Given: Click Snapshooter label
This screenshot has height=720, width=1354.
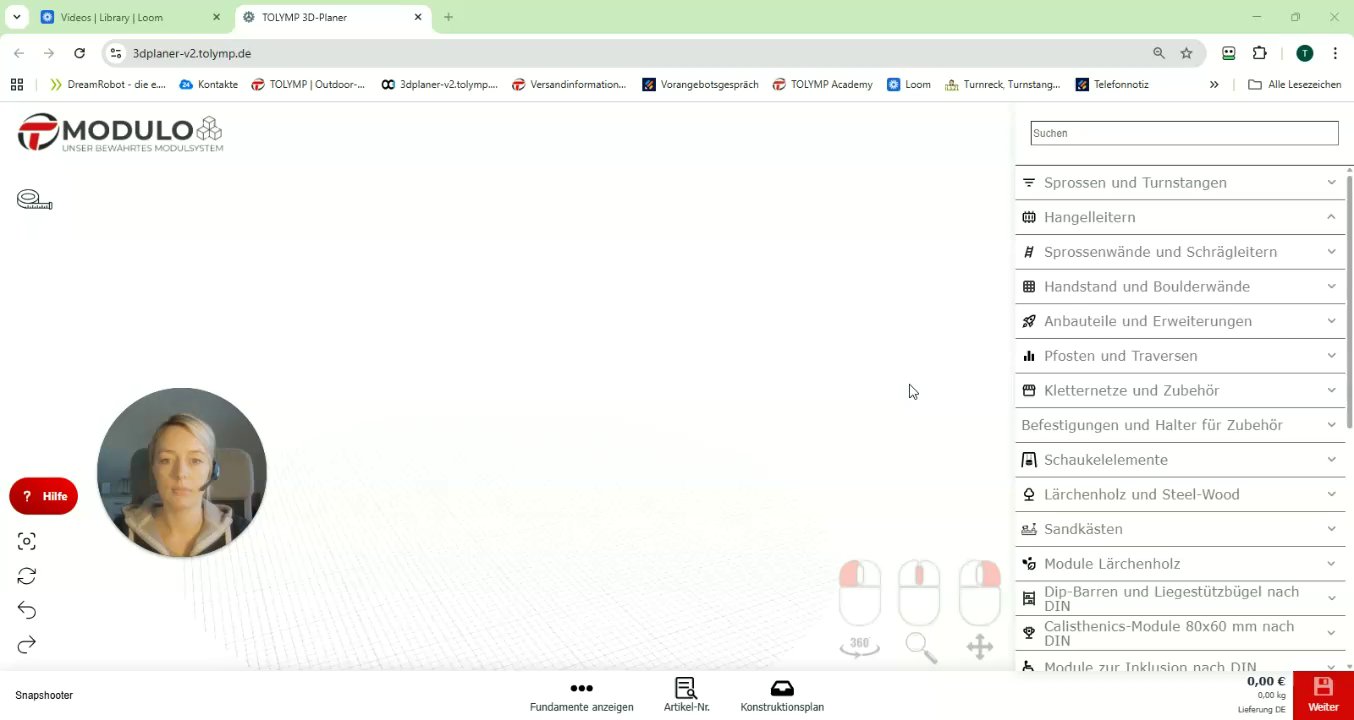Looking at the screenshot, I should coord(44,695).
